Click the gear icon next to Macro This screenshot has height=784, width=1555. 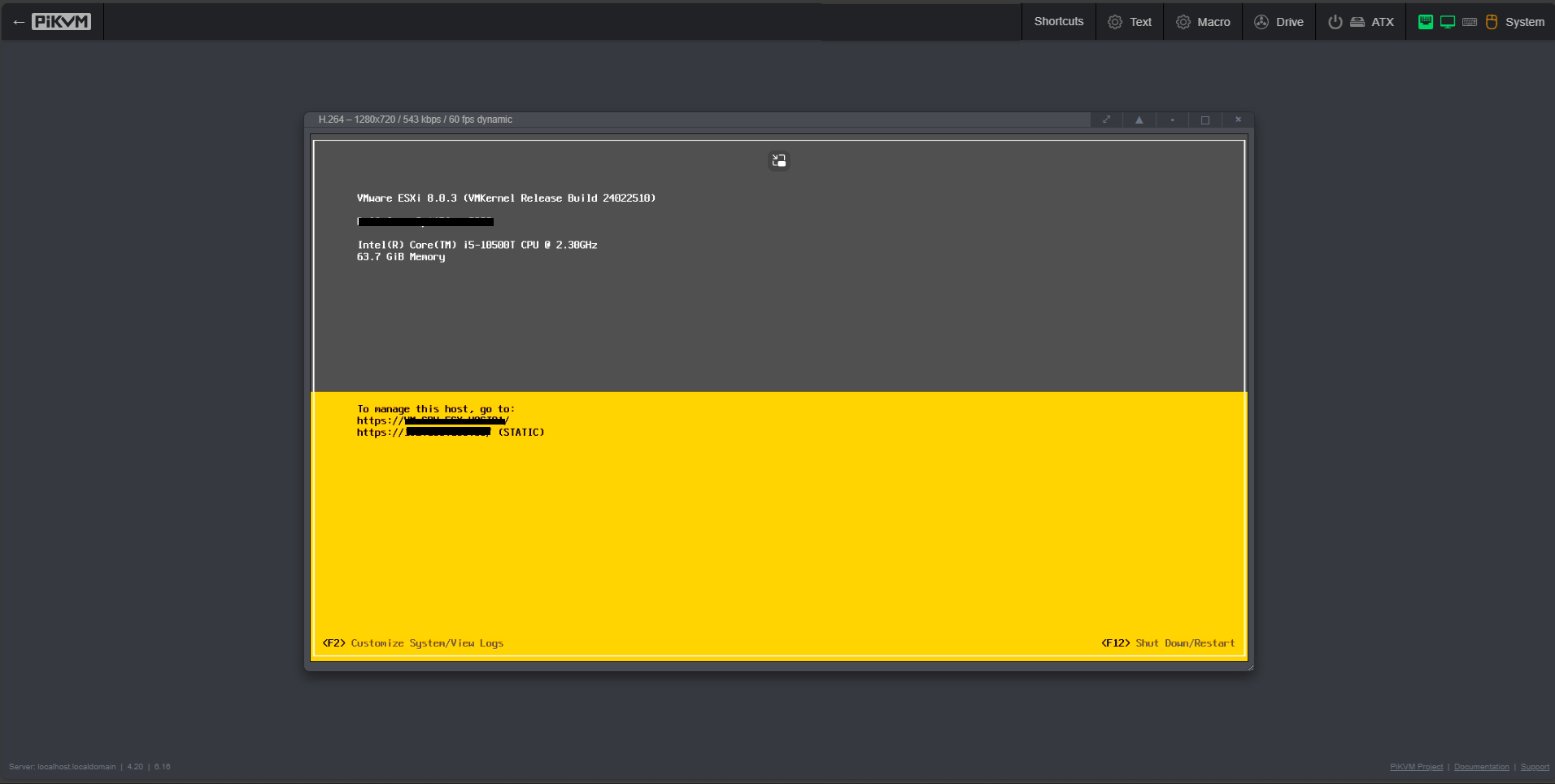coord(1183,22)
